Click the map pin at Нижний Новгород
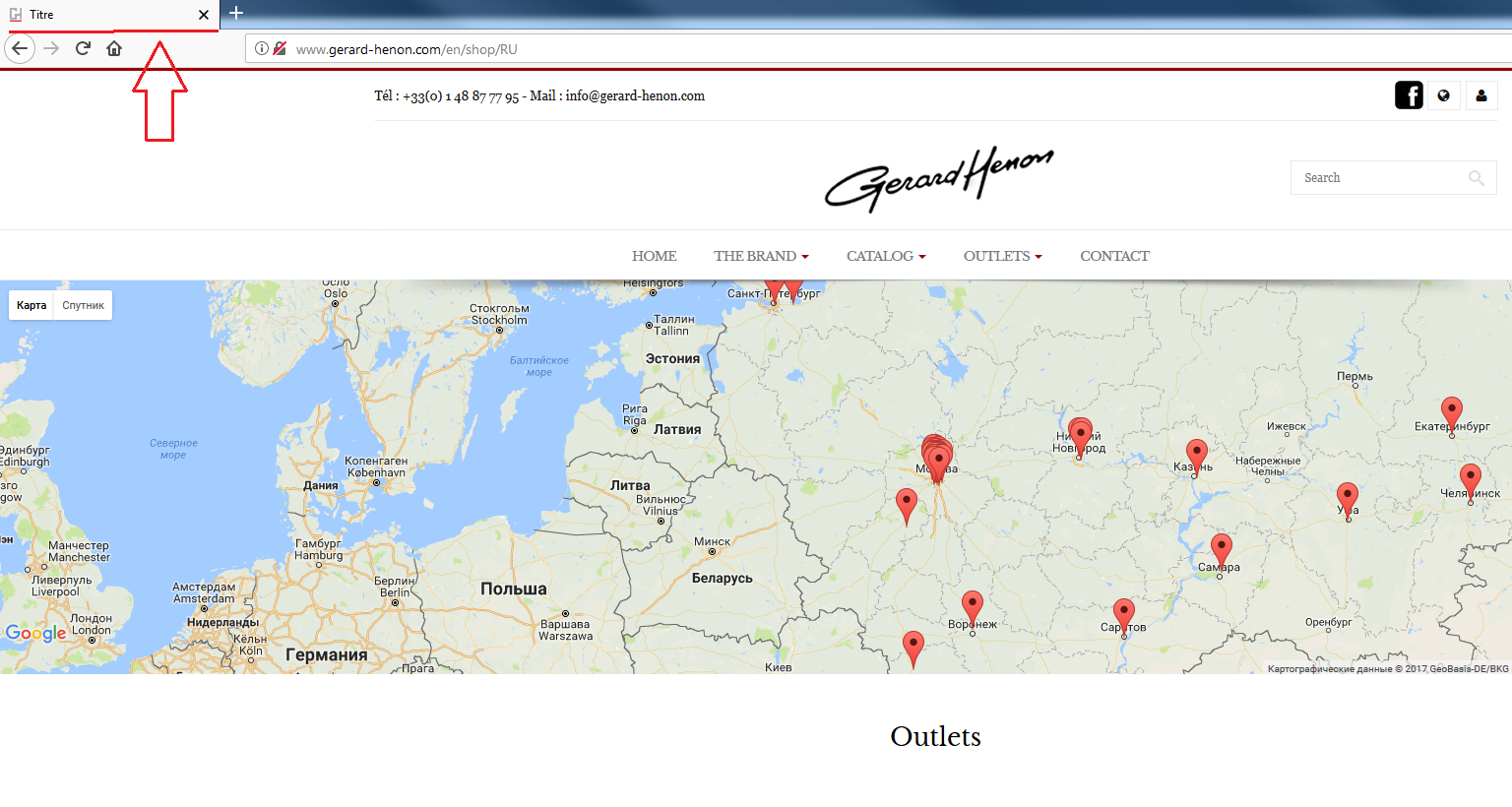Screen dimensions: 1512x807 [1081, 437]
